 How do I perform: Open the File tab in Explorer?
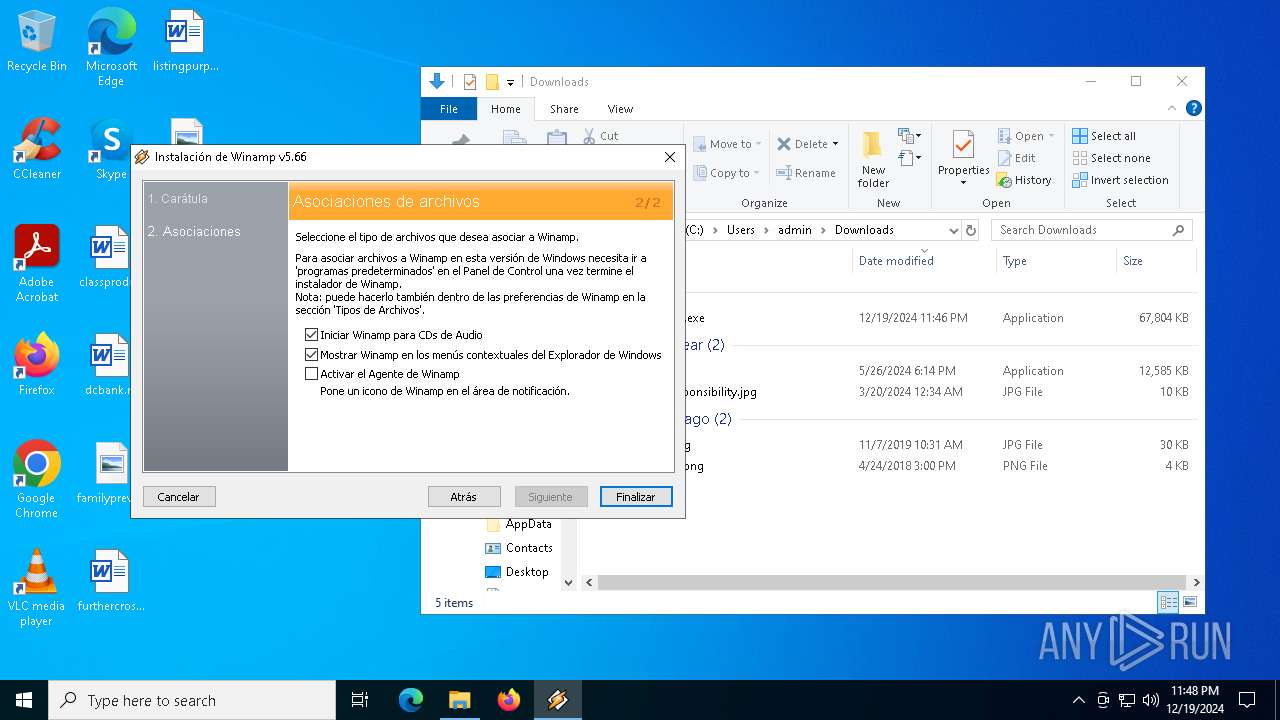pyautogui.click(x=449, y=109)
